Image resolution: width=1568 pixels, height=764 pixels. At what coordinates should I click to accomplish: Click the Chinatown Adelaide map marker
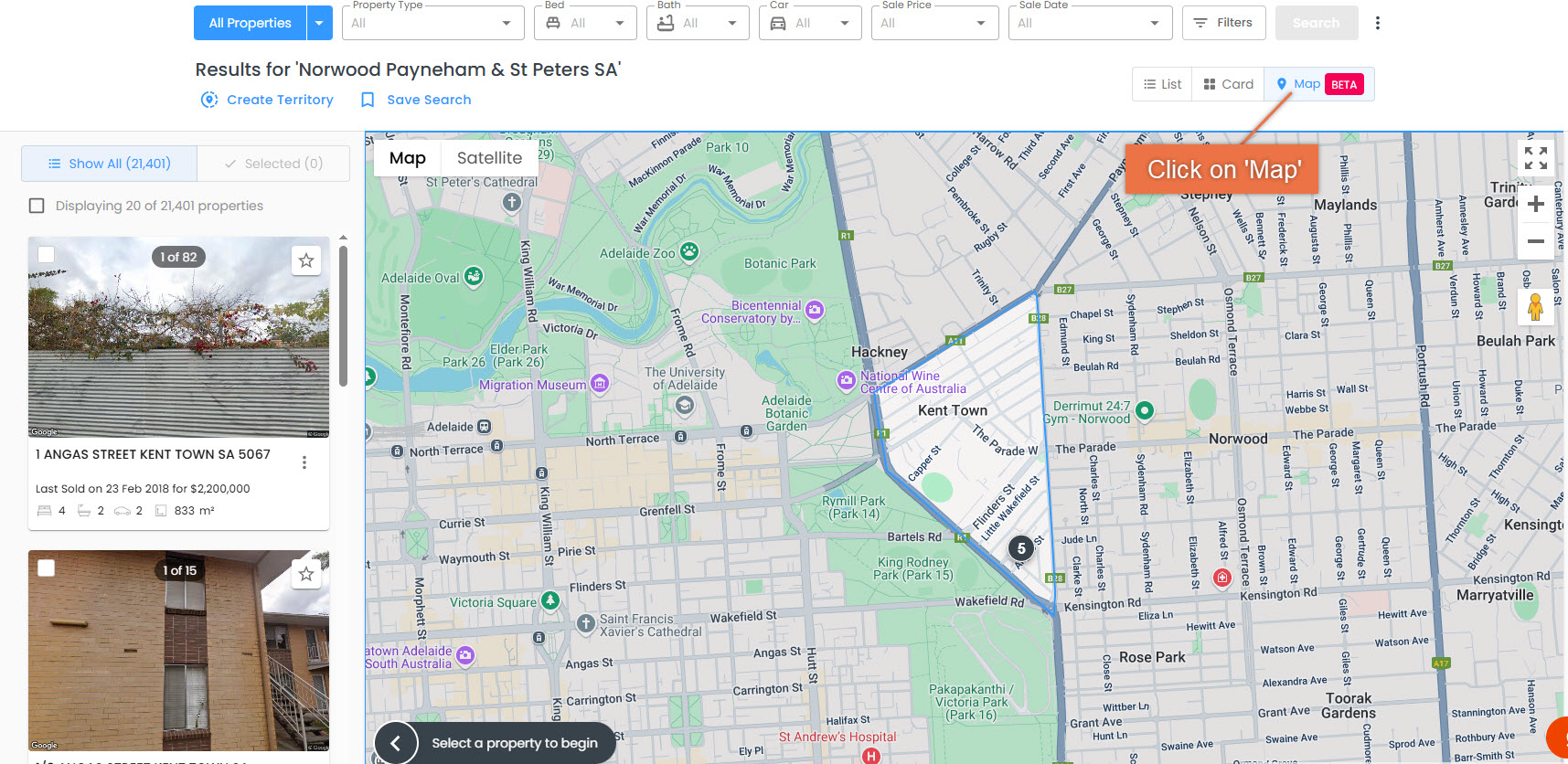(465, 654)
